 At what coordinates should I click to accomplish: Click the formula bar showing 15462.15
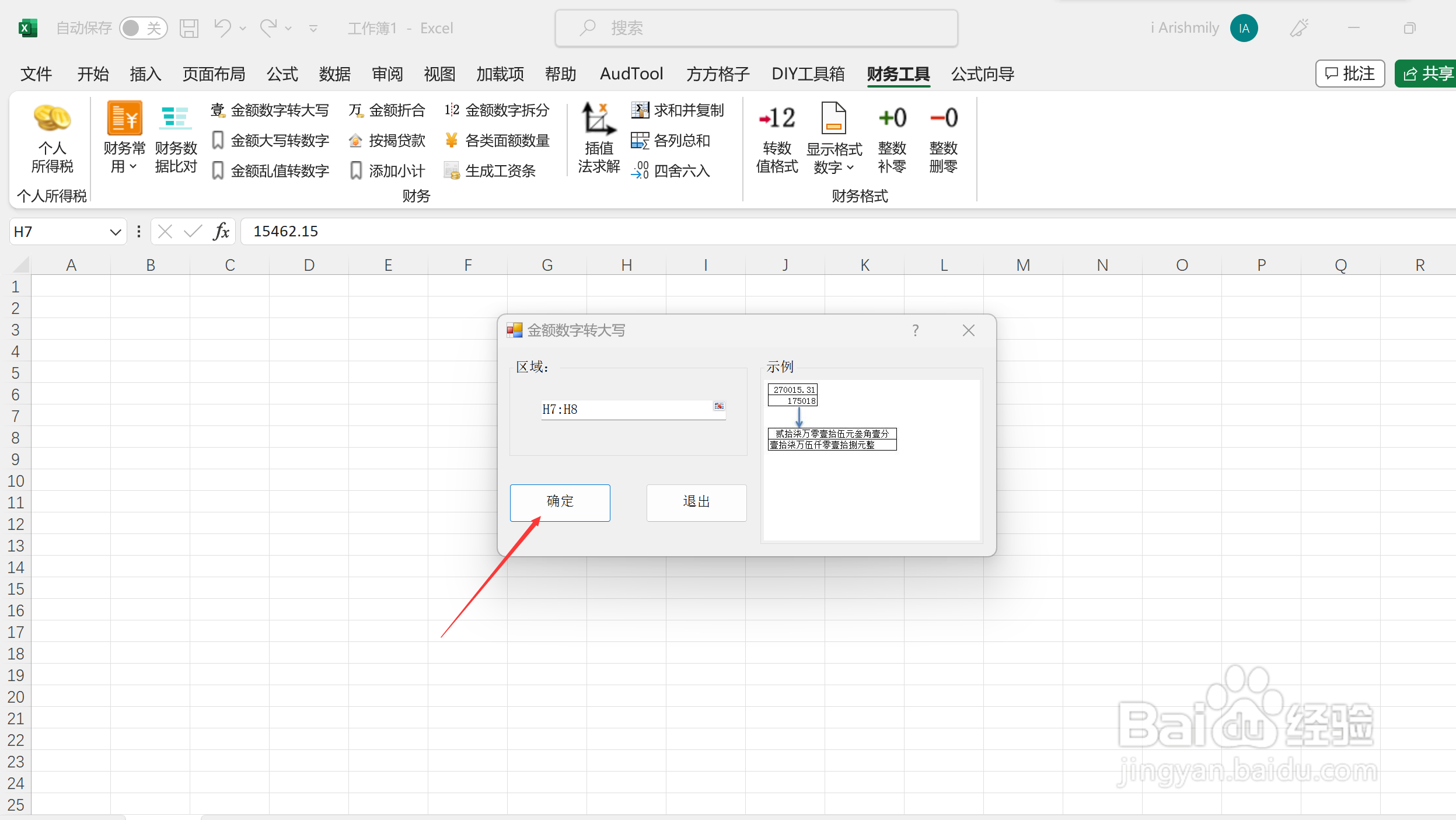tap(849, 232)
